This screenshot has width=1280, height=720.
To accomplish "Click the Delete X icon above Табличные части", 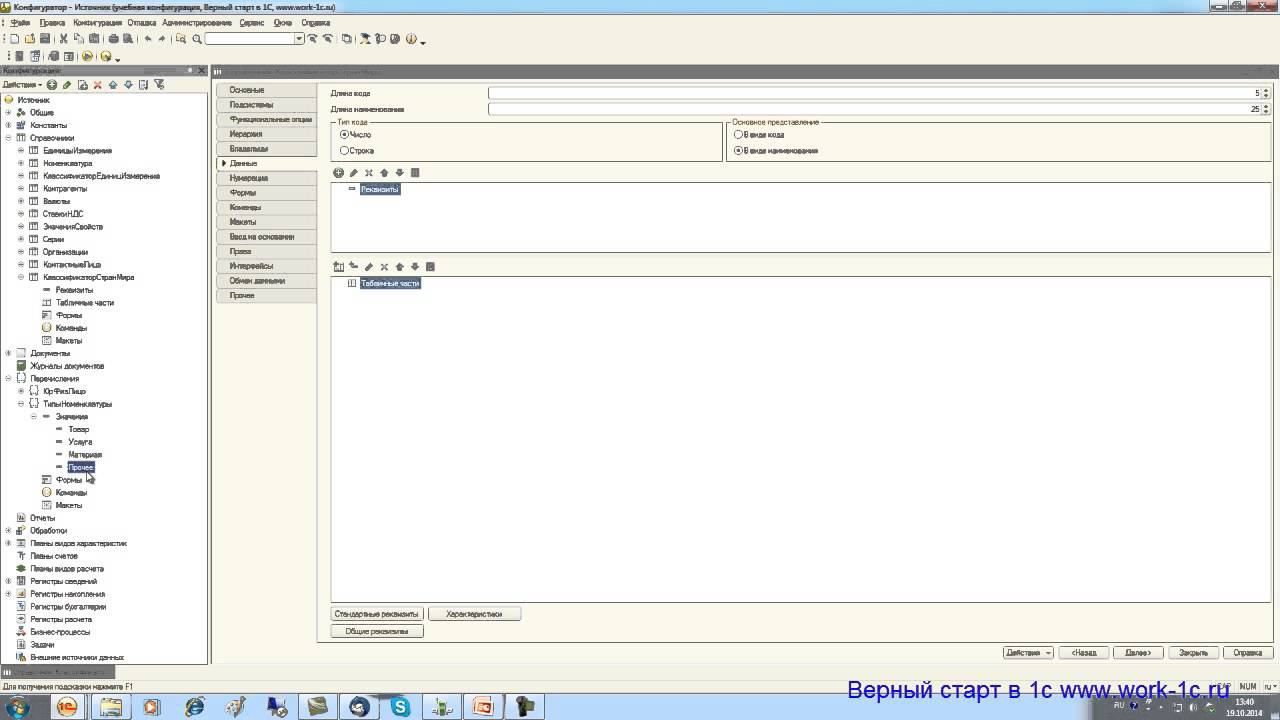I will [384, 267].
